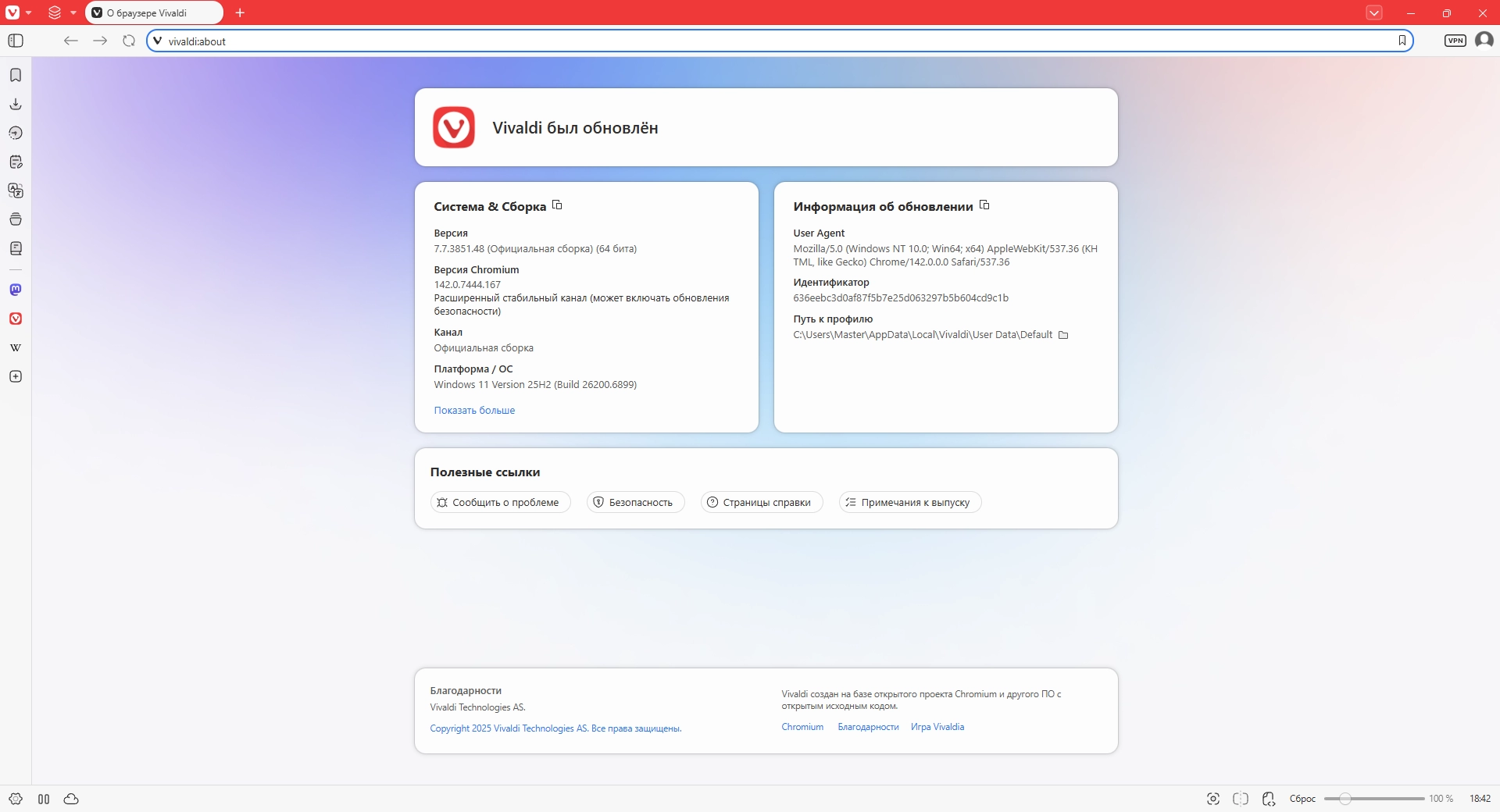Screen dimensions: 1500x812
Task: Open Page Actions in the status bar
Action: 1269,799
